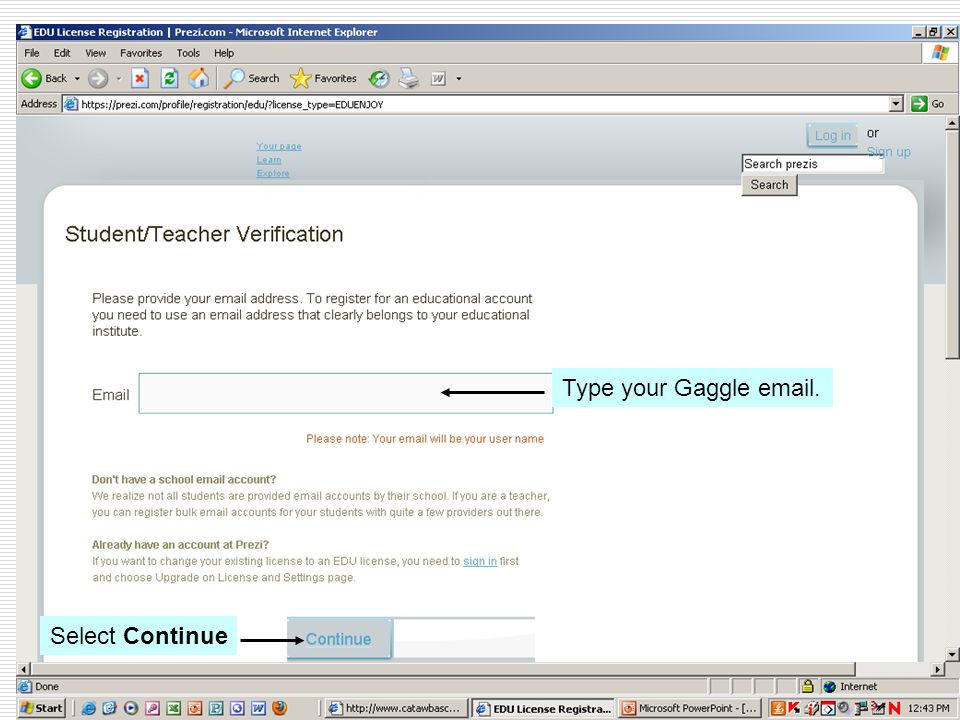The height and width of the screenshot is (720, 960).
Task: Click the vertical scrollbar thumb
Action: click(x=951, y=245)
